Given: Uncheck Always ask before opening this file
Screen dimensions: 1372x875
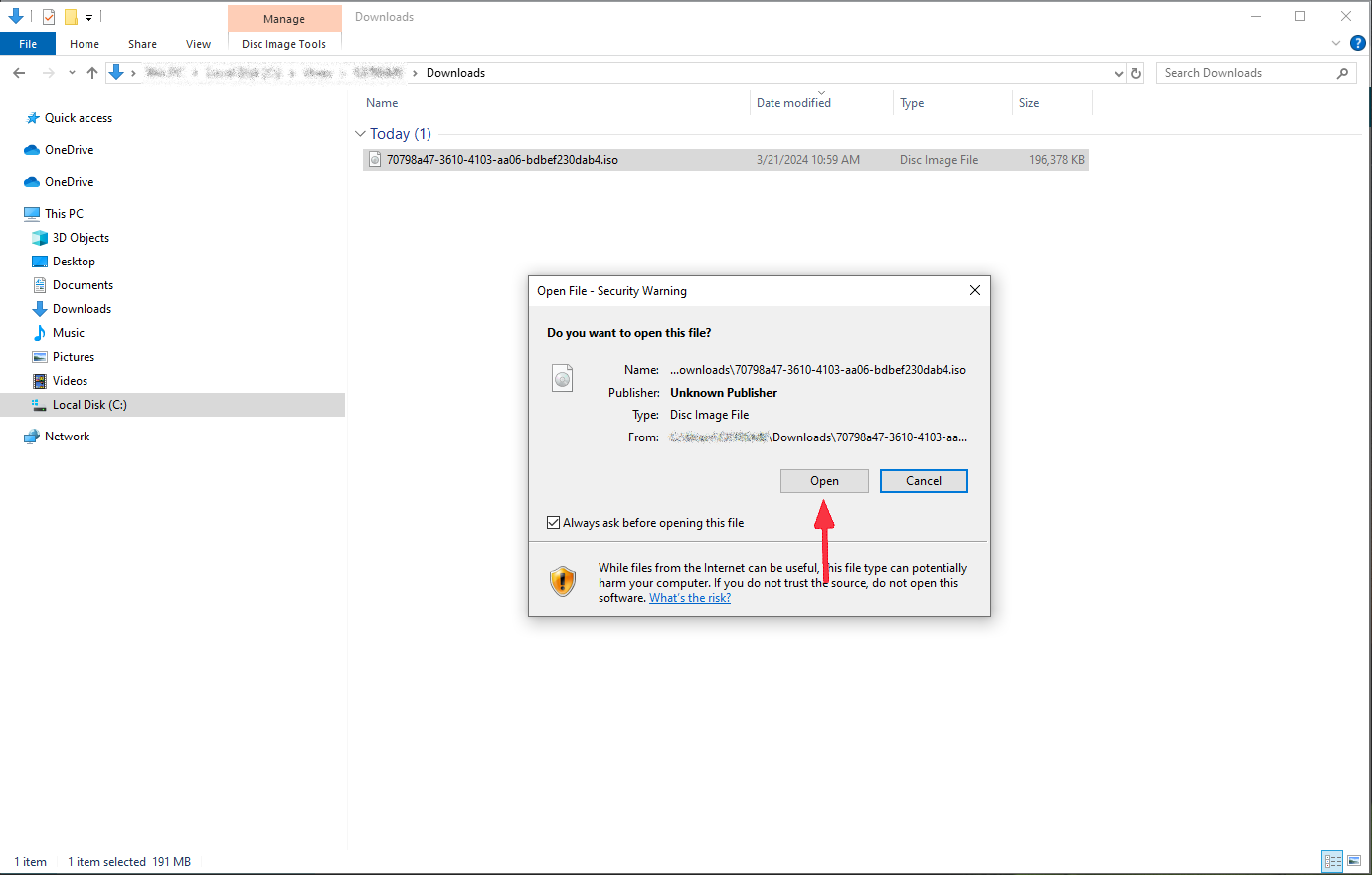Looking at the screenshot, I should click(554, 523).
